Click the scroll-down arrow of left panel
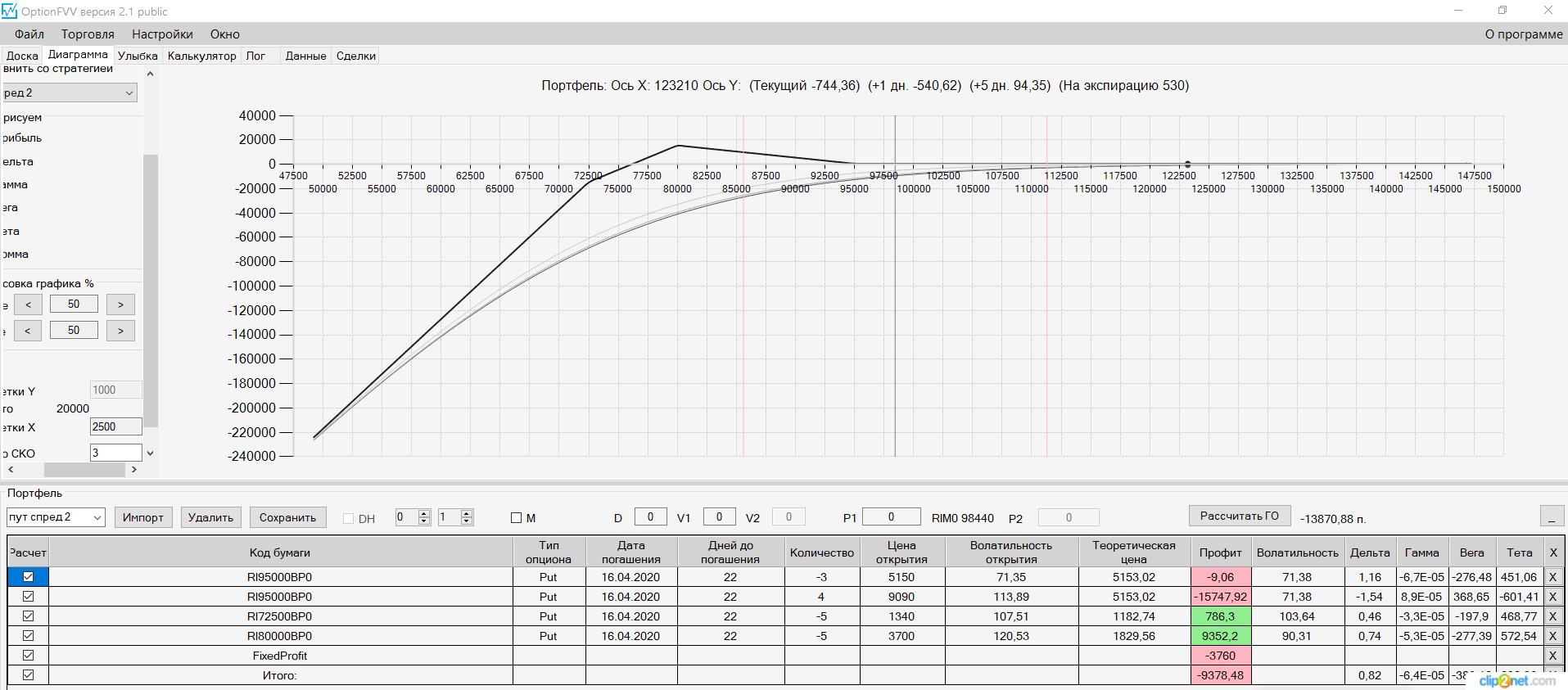This screenshot has width=1568, height=690. [x=150, y=453]
